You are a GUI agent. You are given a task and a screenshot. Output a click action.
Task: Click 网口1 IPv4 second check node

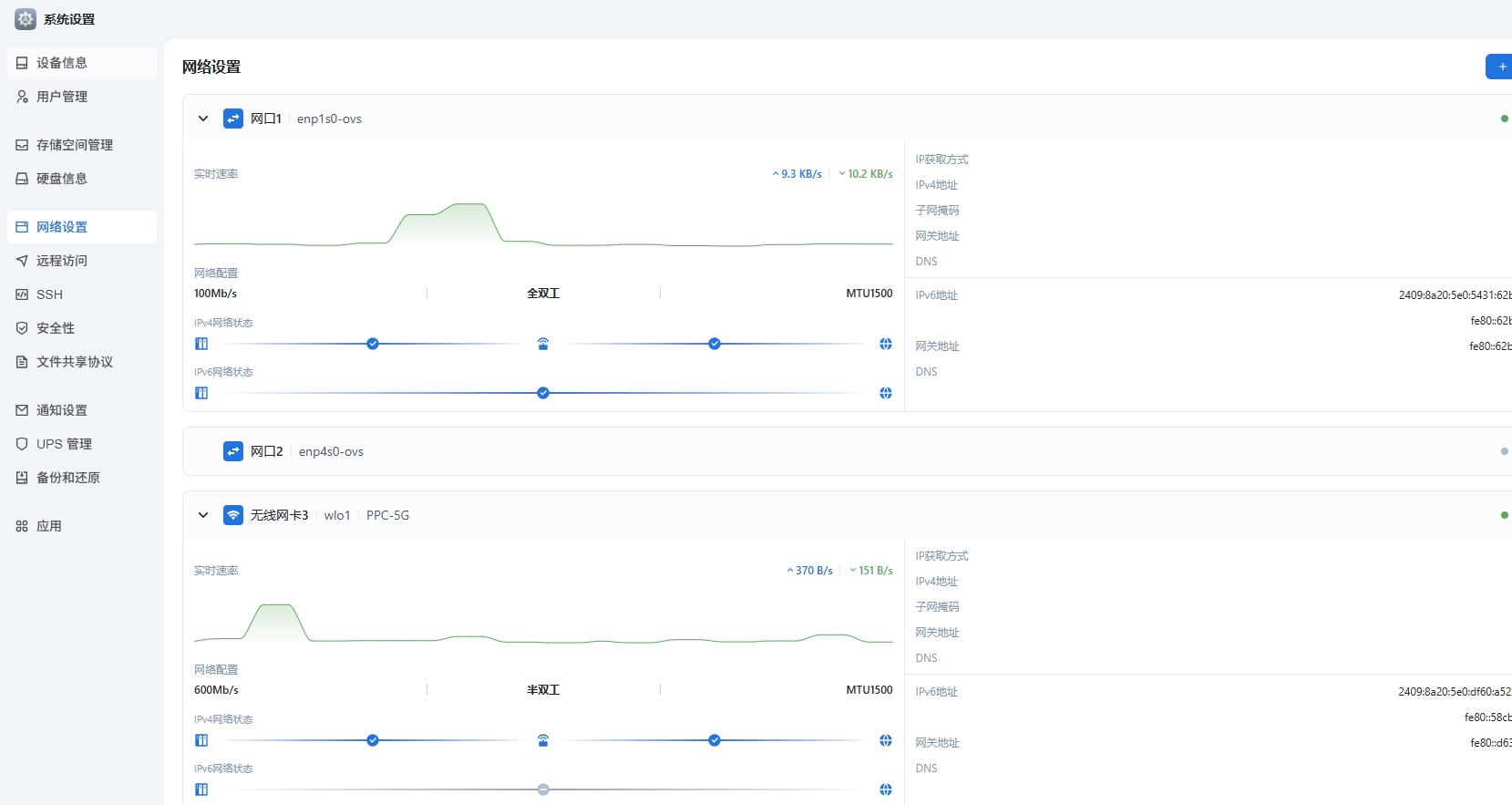tap(715, 344)
